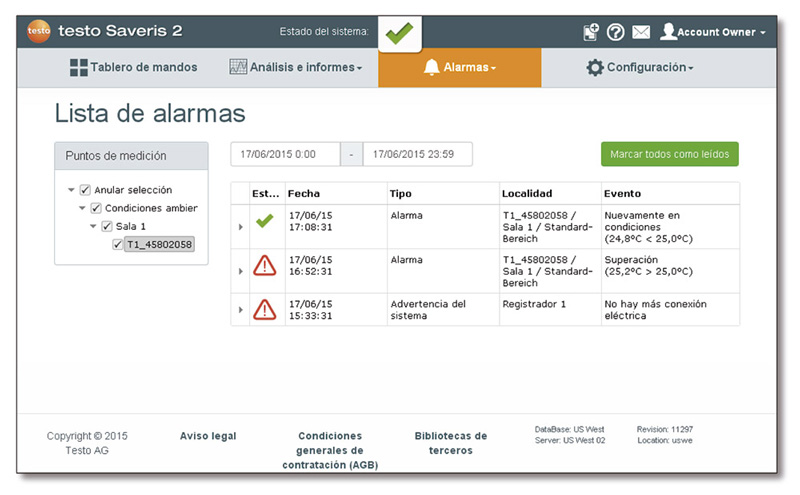
Task: Toggle the Anular selección checkbox
Action: coord(85,190)
